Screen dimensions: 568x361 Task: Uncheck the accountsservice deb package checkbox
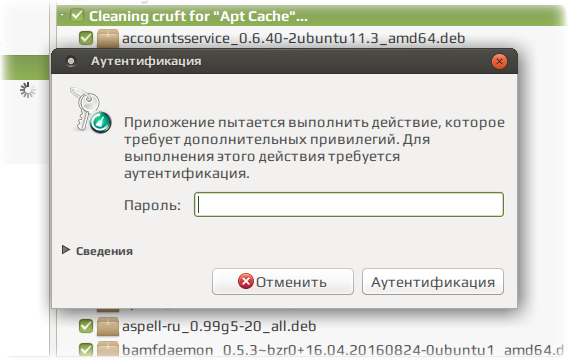[x=86, y=38]
